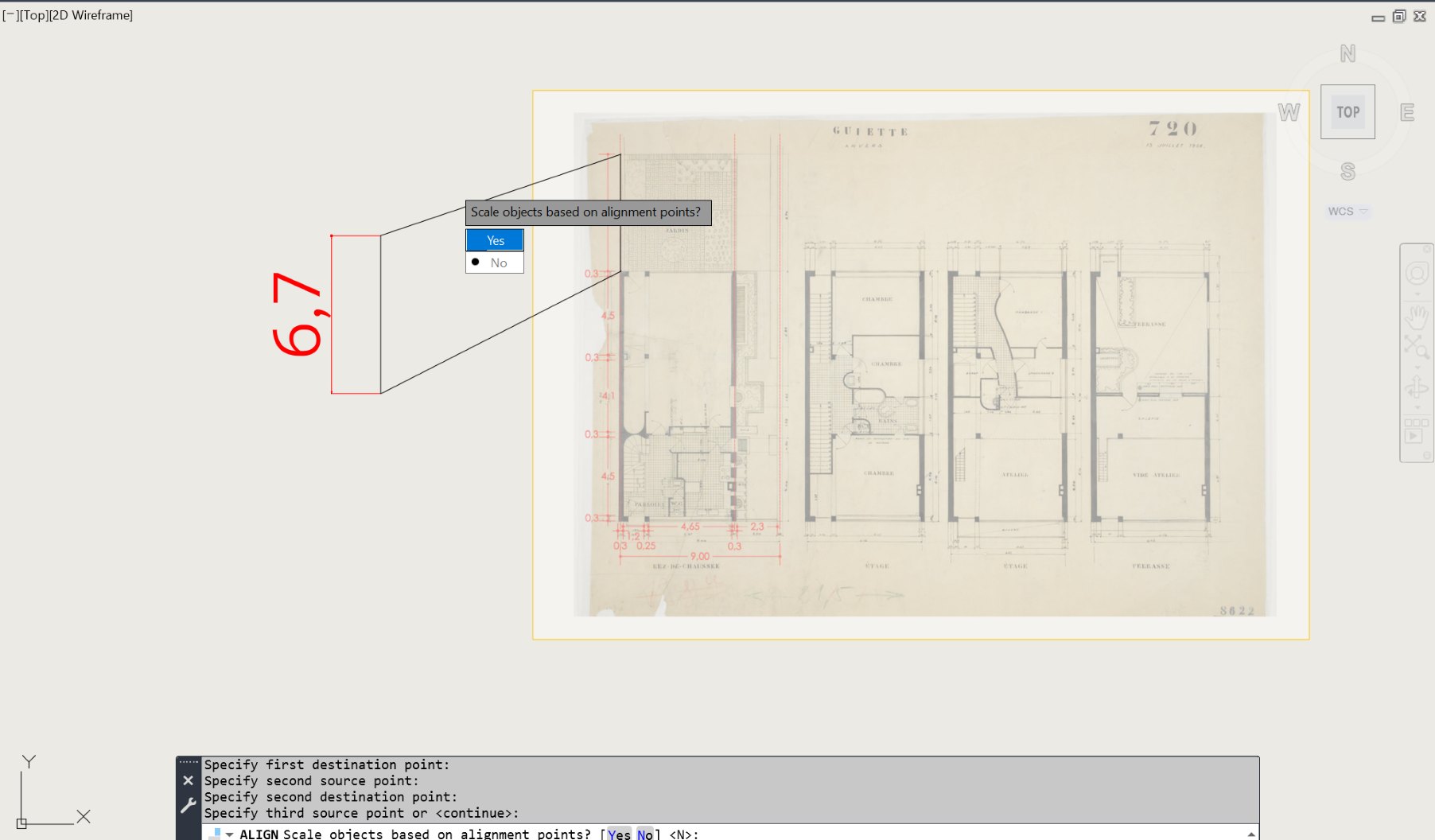Close the drawing viewport window
The width and height of the screenshot is (1435, 840).
(x=1420, y=16)
